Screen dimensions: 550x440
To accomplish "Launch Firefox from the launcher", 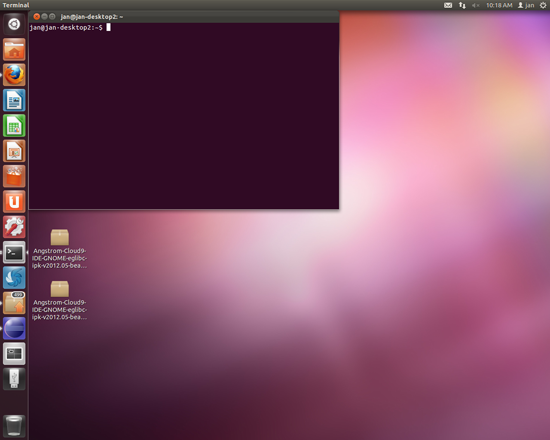I will click(14, 75).
